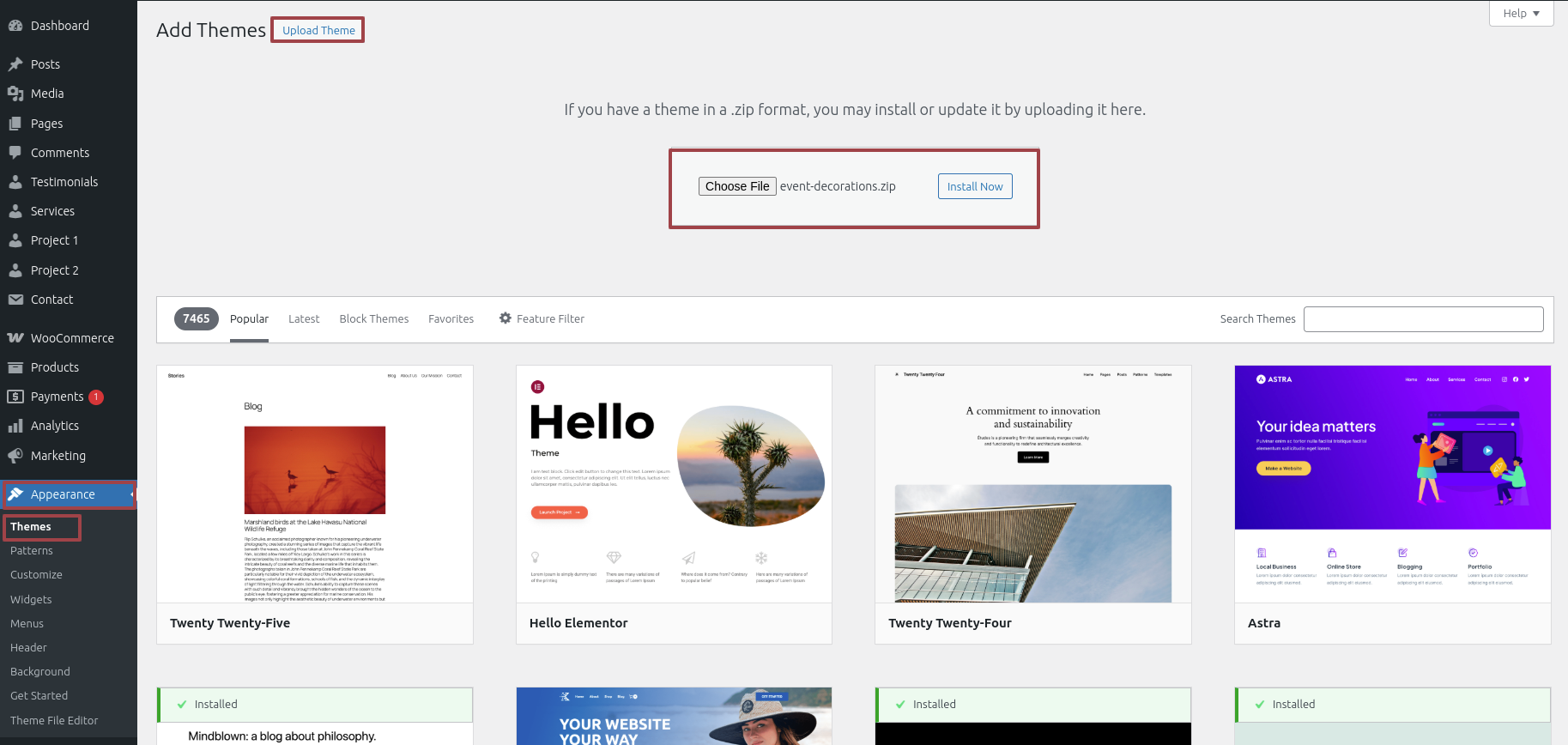Go to Themes submenu item
Viewport: 1568px width, 745px height.
click(31, 527)
